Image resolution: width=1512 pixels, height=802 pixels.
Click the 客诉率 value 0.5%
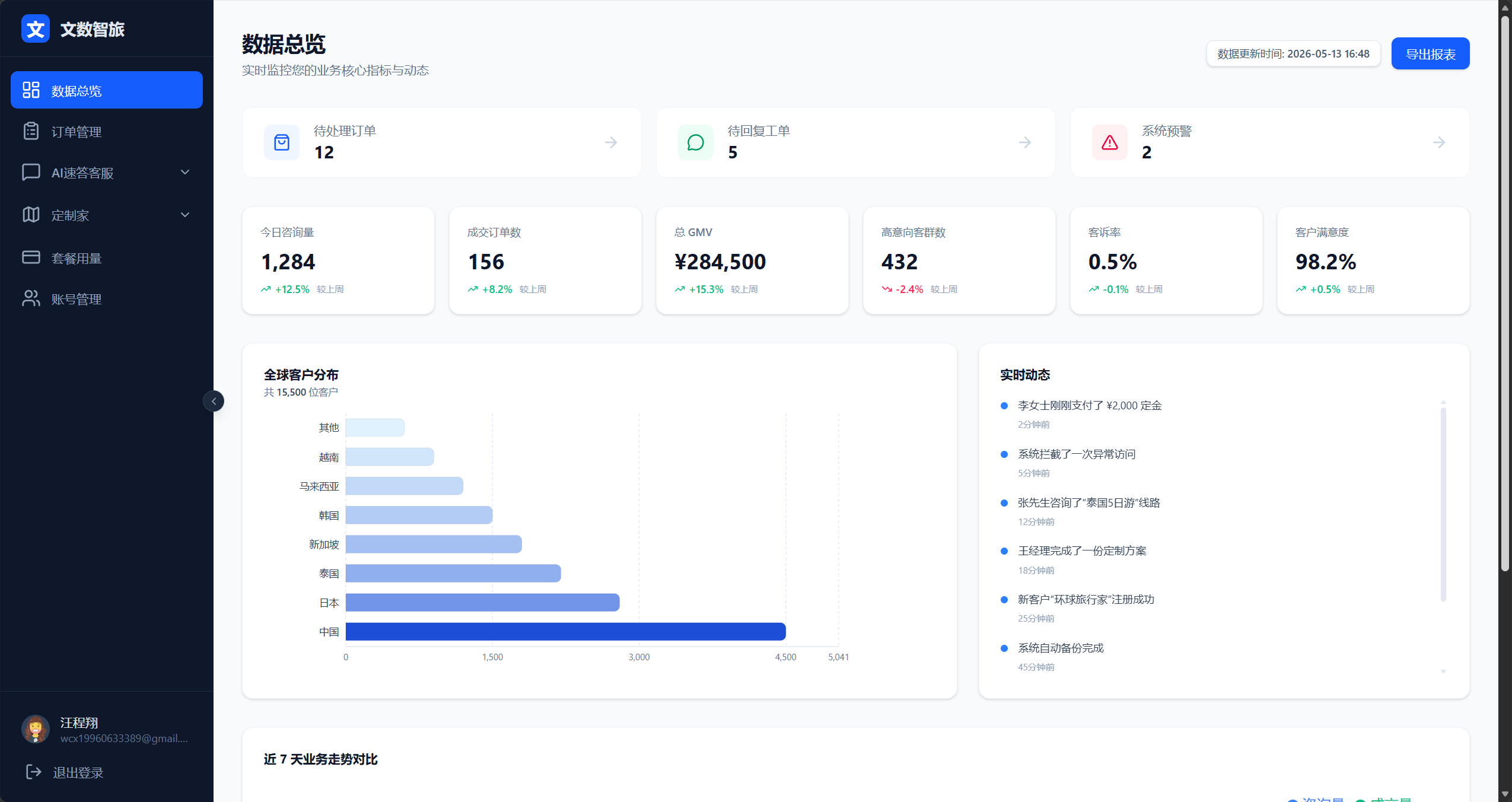[x=1112, y=262]
